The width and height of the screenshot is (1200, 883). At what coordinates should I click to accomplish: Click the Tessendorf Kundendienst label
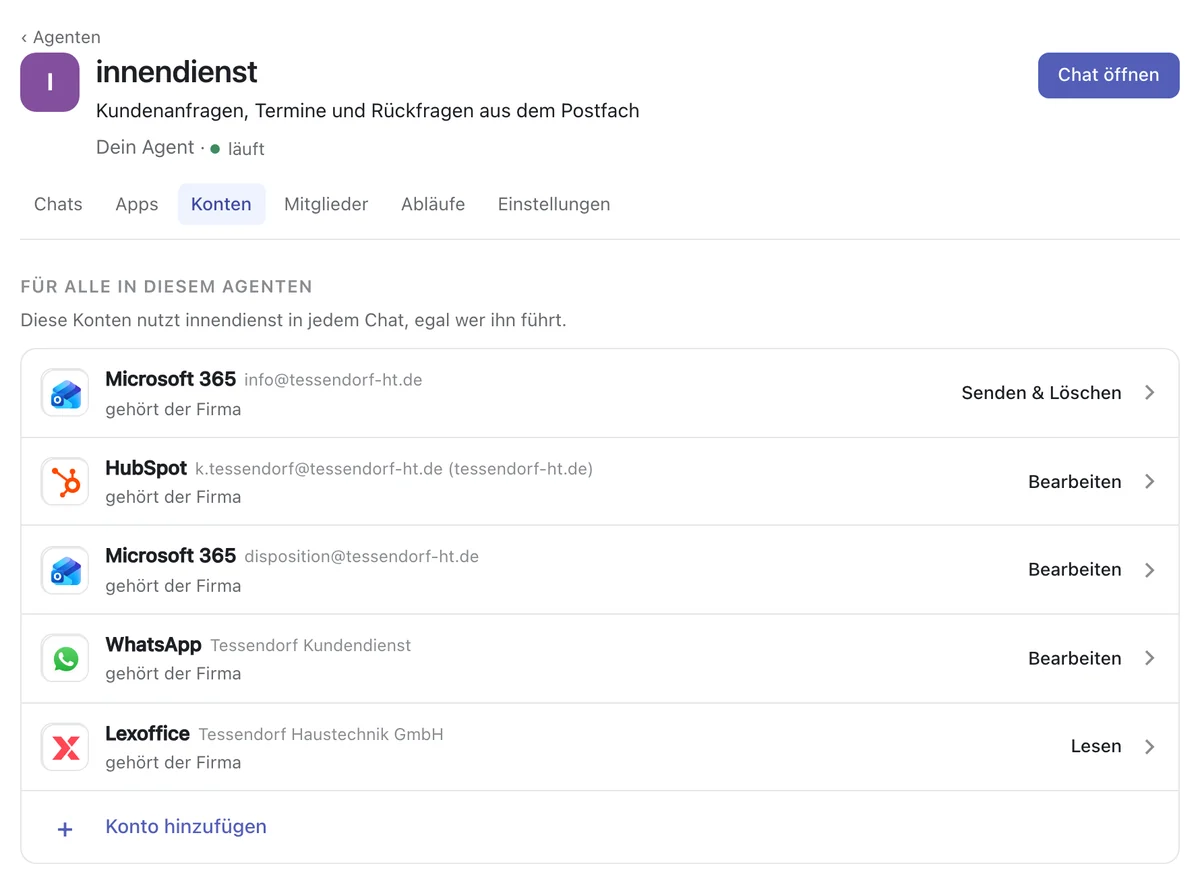tap(311, 646)
